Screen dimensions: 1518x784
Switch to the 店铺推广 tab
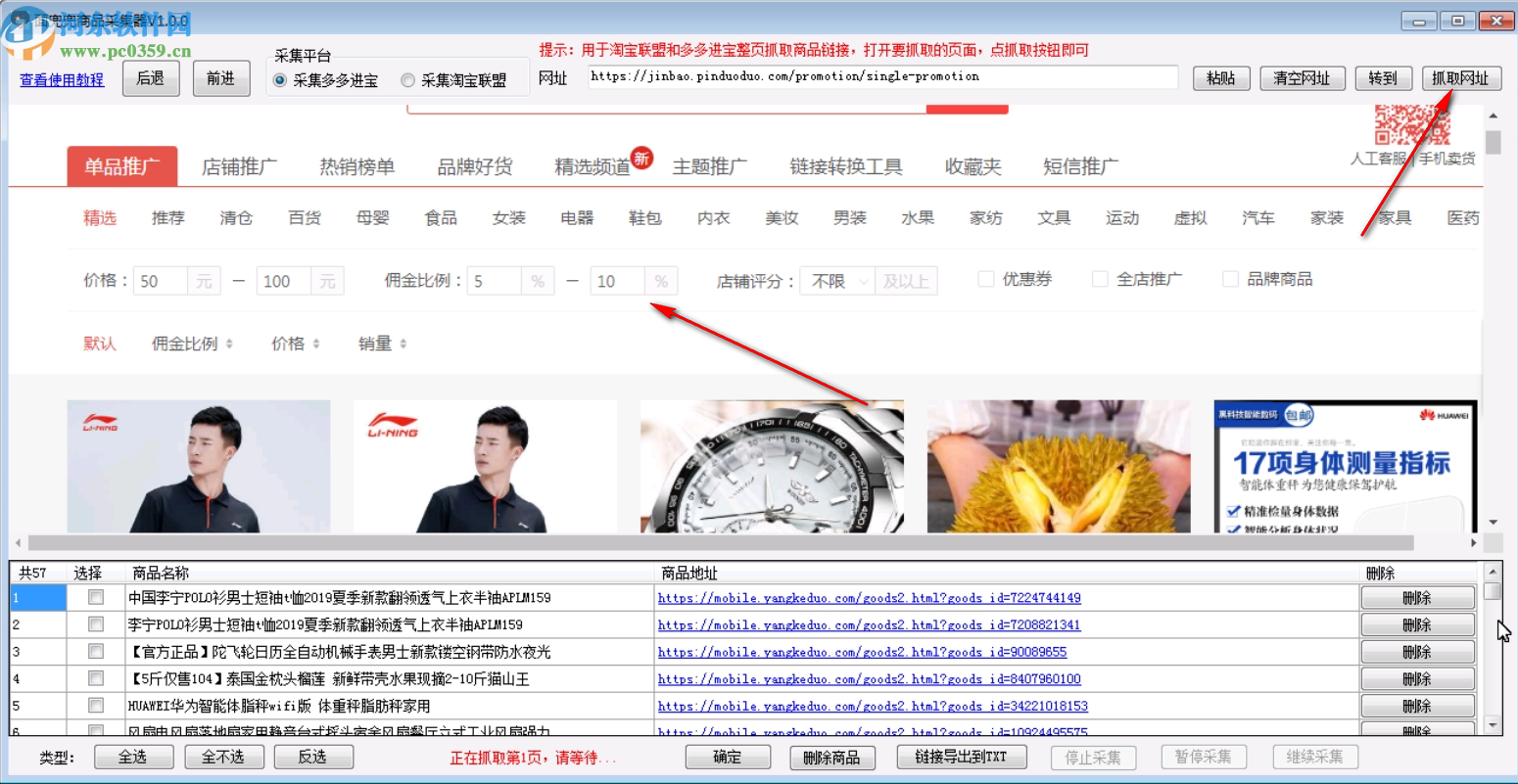tap(241, 166)
